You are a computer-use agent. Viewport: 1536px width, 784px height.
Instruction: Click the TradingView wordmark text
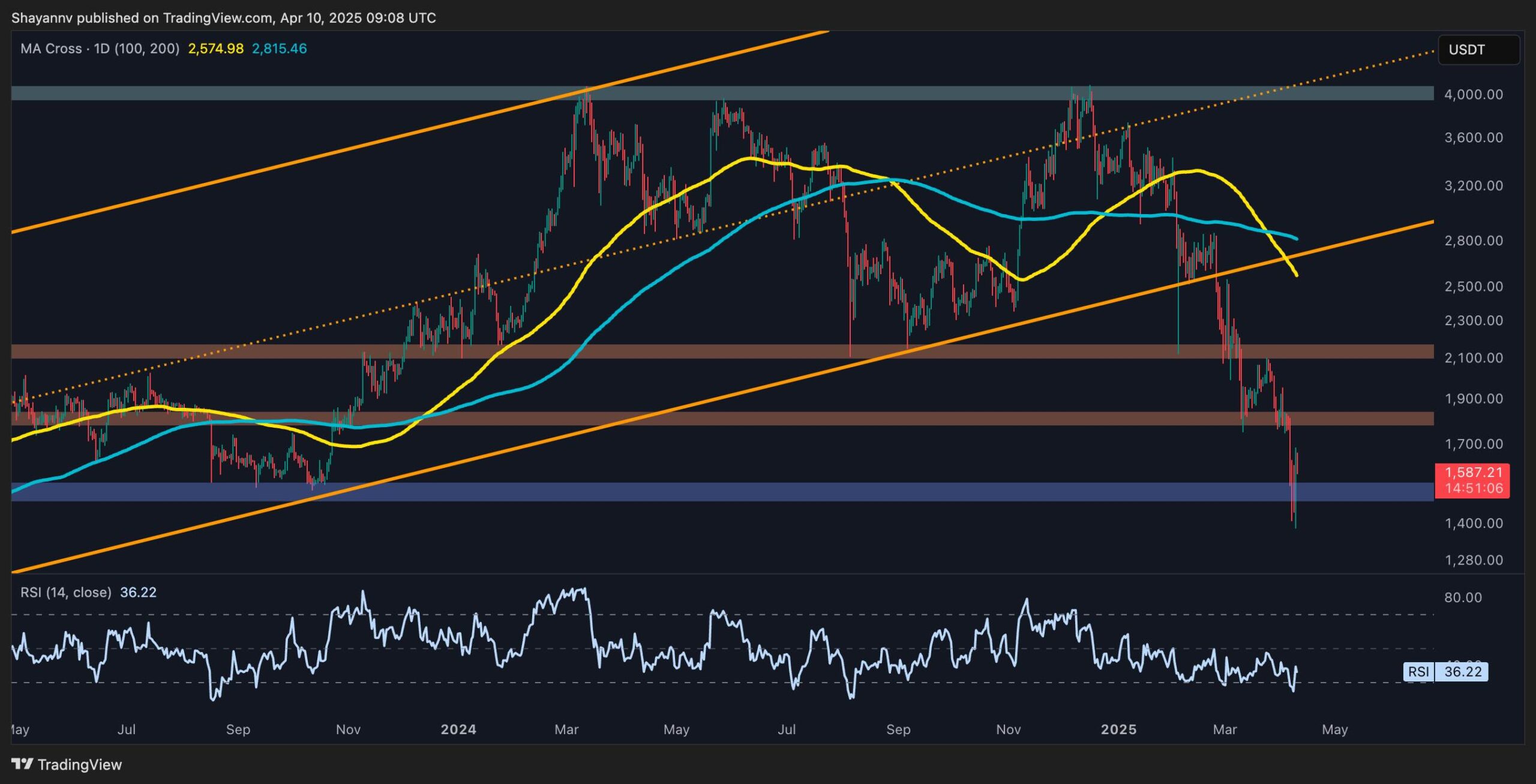[x=79, y=764]
